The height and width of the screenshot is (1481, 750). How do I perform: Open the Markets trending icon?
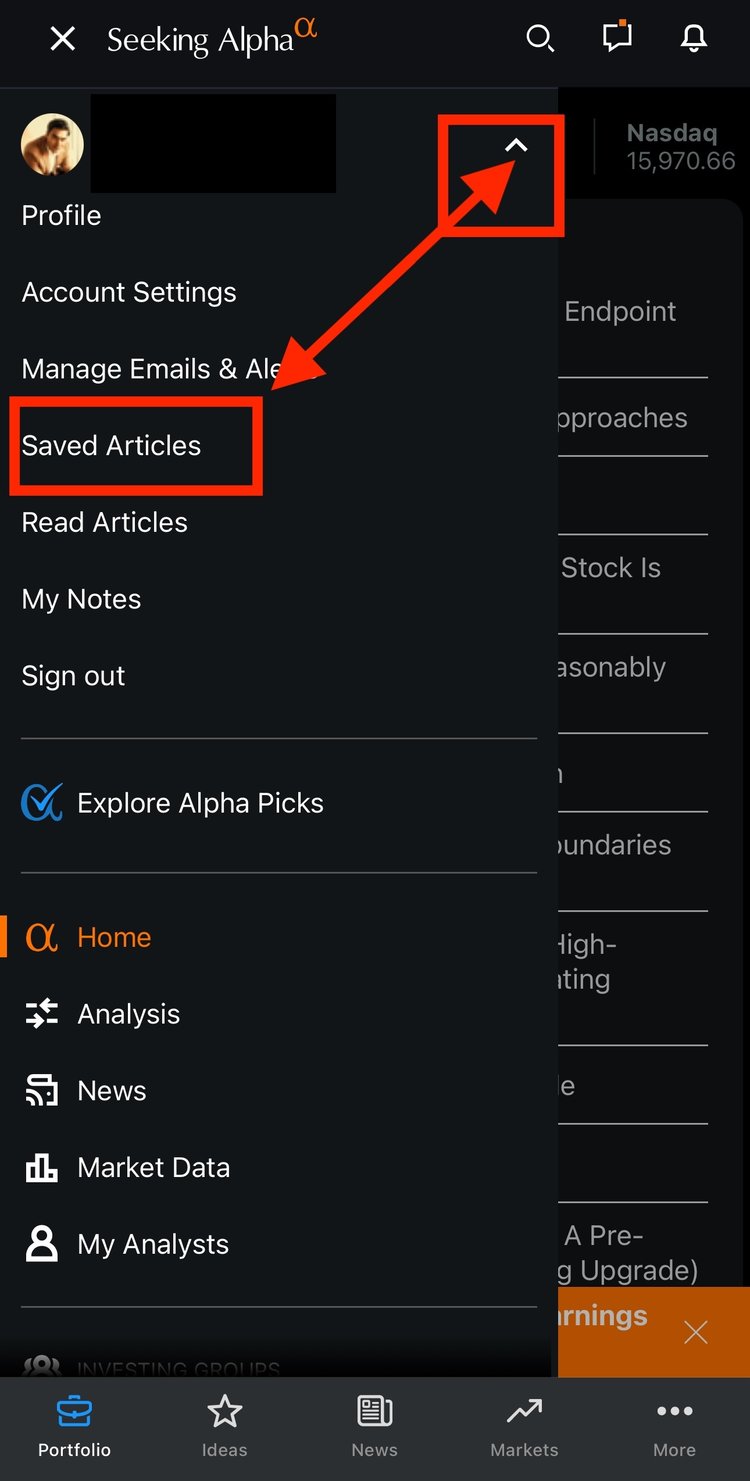[x=524, y=1411]
